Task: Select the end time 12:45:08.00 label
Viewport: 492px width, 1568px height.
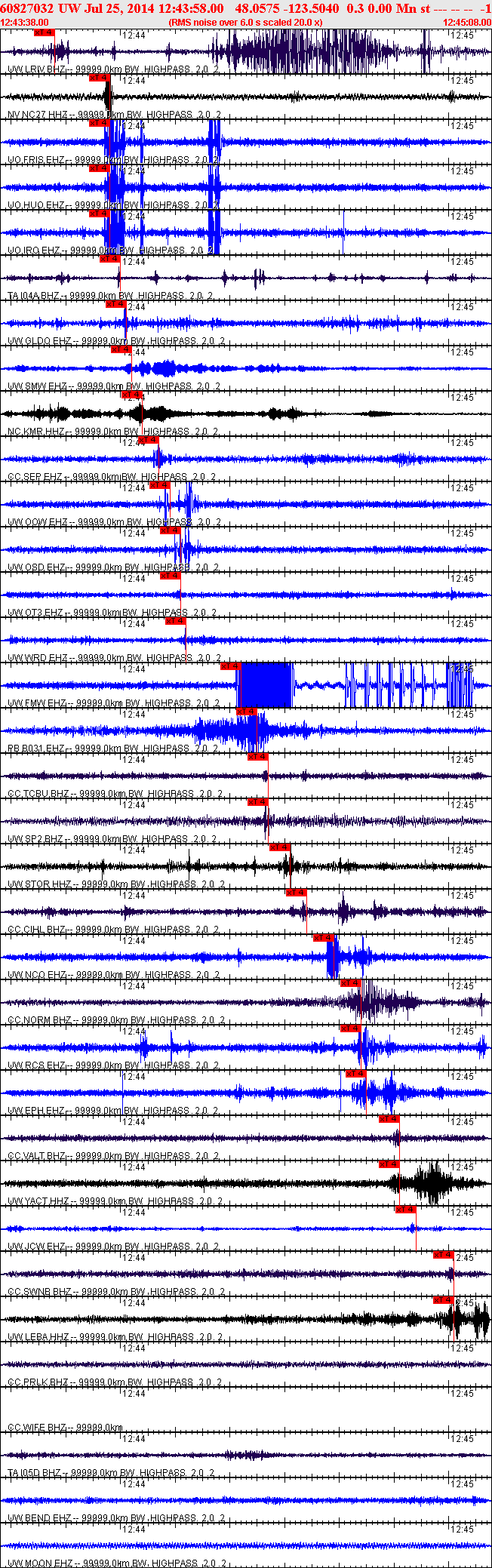Action: tap(467, 23)
